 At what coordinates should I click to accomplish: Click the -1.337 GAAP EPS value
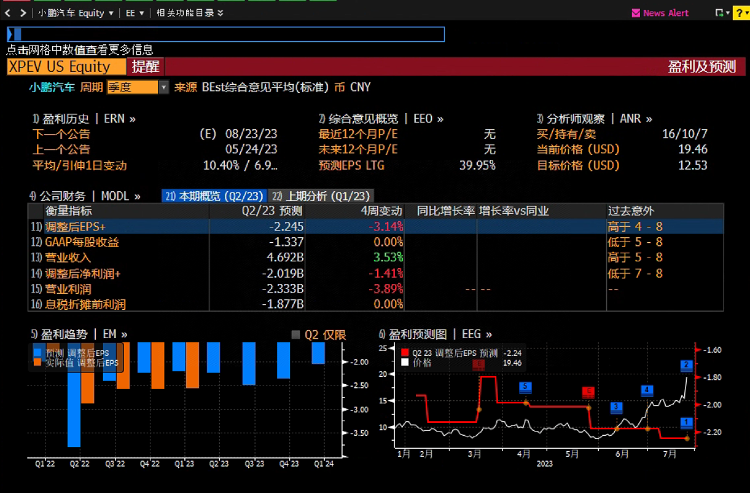click(x=287, y=242)
